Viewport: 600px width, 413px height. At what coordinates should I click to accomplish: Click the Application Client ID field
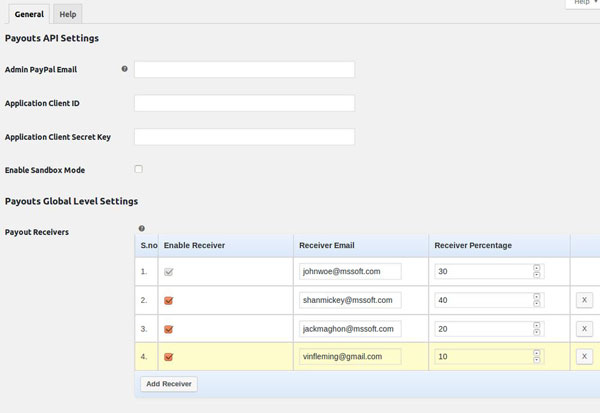pyautogui.click(x=245, y=103)
